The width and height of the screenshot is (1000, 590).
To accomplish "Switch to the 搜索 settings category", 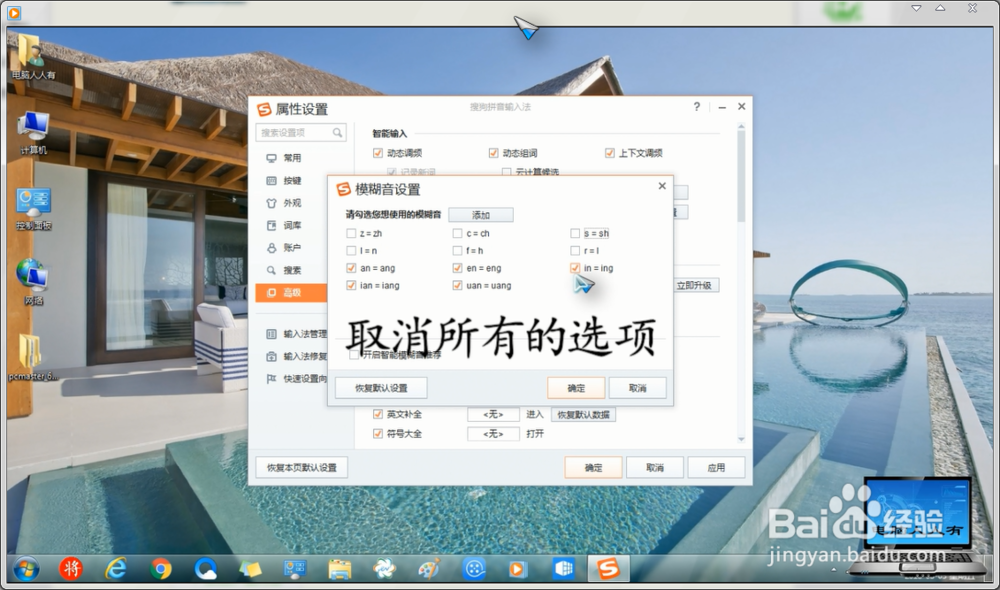I will click(291, 270).
